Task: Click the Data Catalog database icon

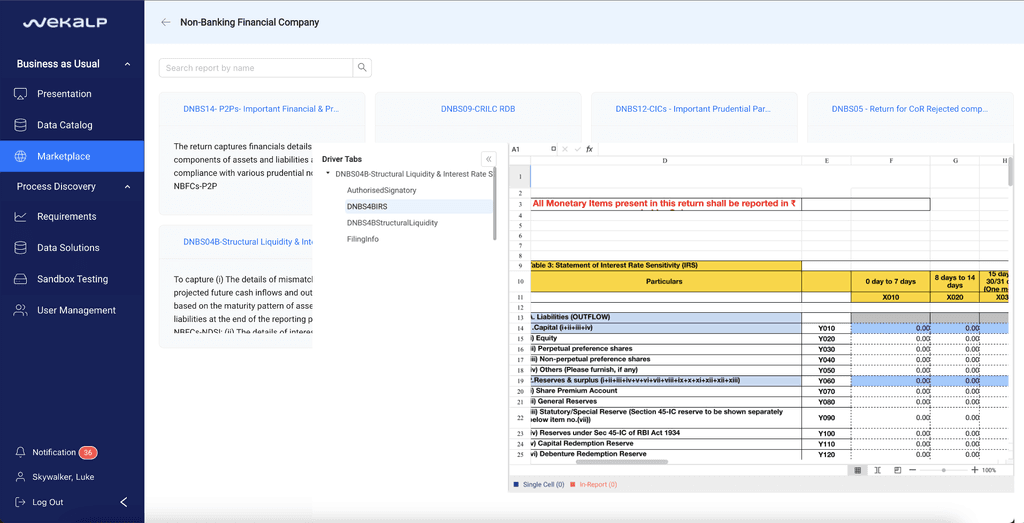Action: coord(20,125)
